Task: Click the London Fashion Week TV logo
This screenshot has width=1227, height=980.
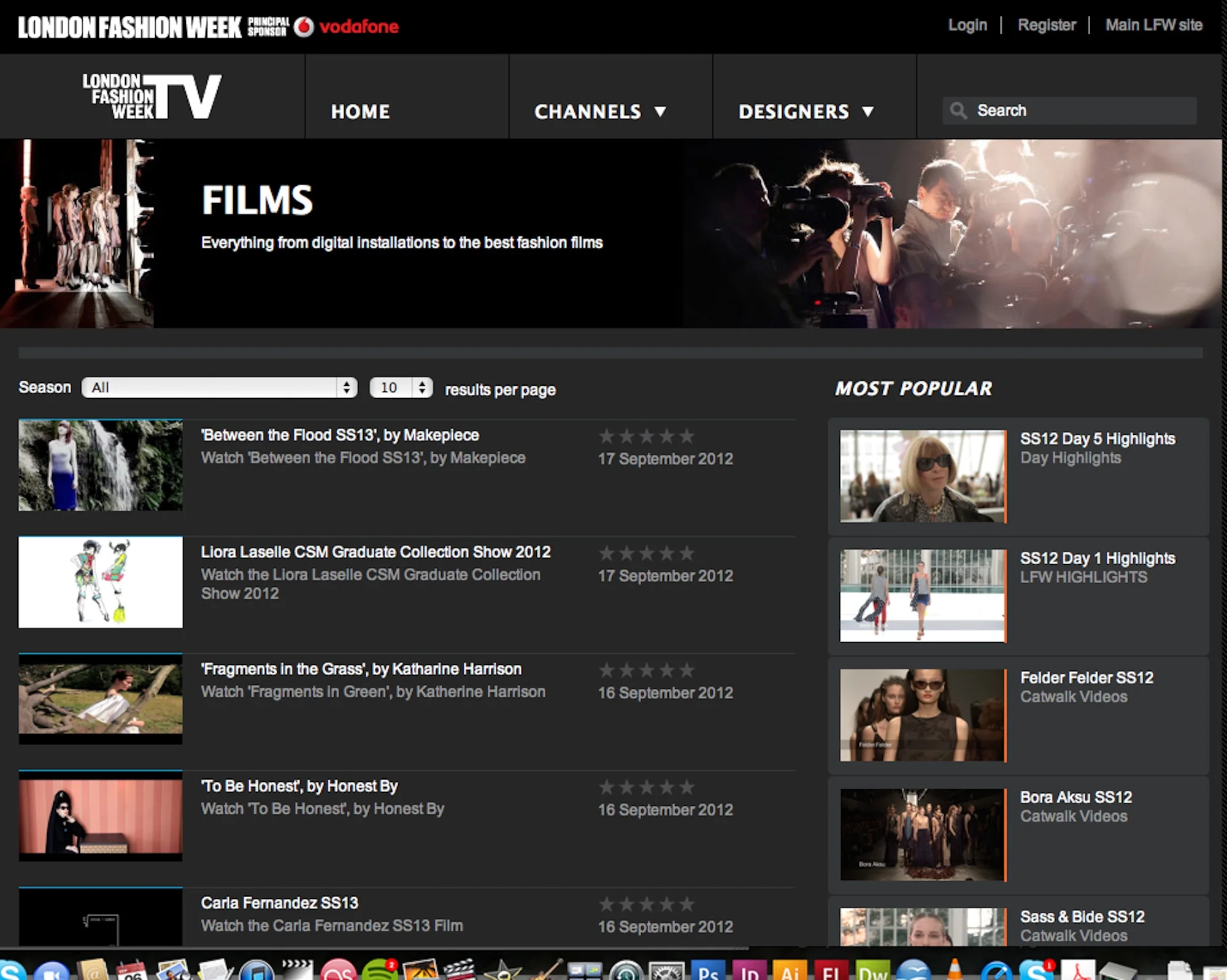Action: (152, 96)
